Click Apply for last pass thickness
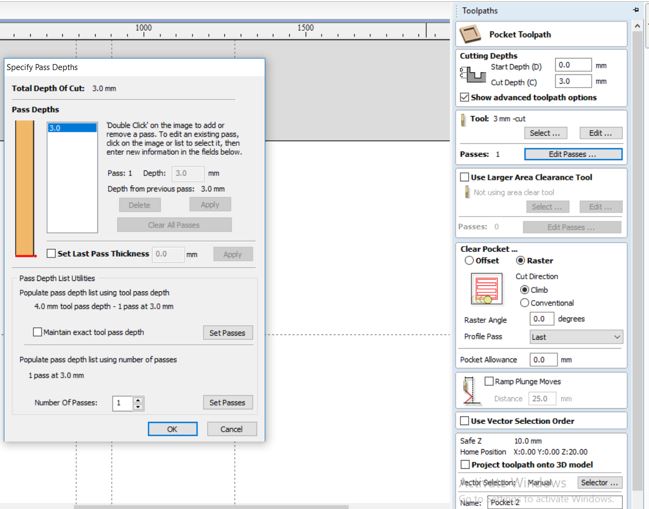Image resolution: width=649 pixels, height=509 pixels. (x=233, y=254)
